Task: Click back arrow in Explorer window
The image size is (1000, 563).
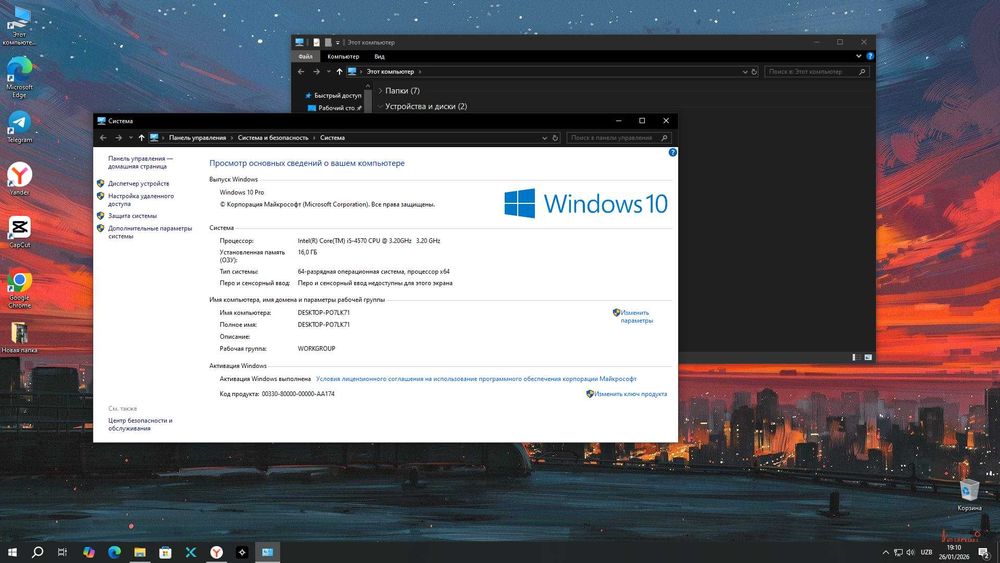Action: click(x=301, y=71)
